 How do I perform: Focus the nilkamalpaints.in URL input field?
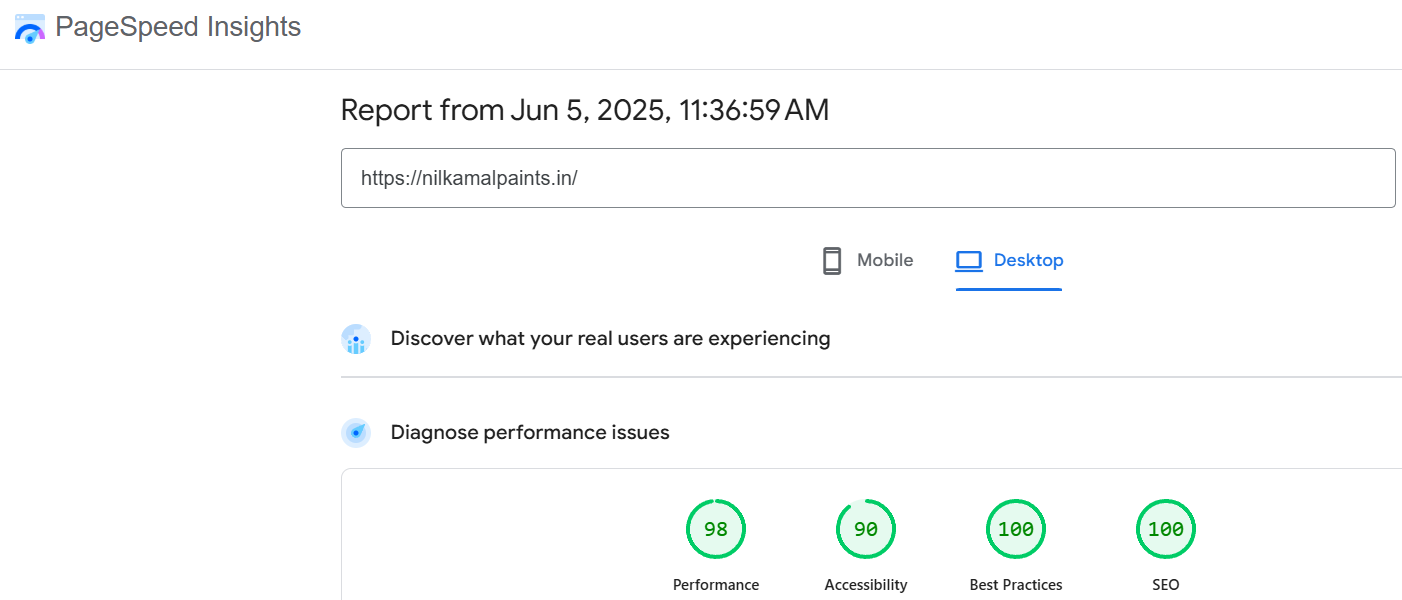(x=867, y=178)
